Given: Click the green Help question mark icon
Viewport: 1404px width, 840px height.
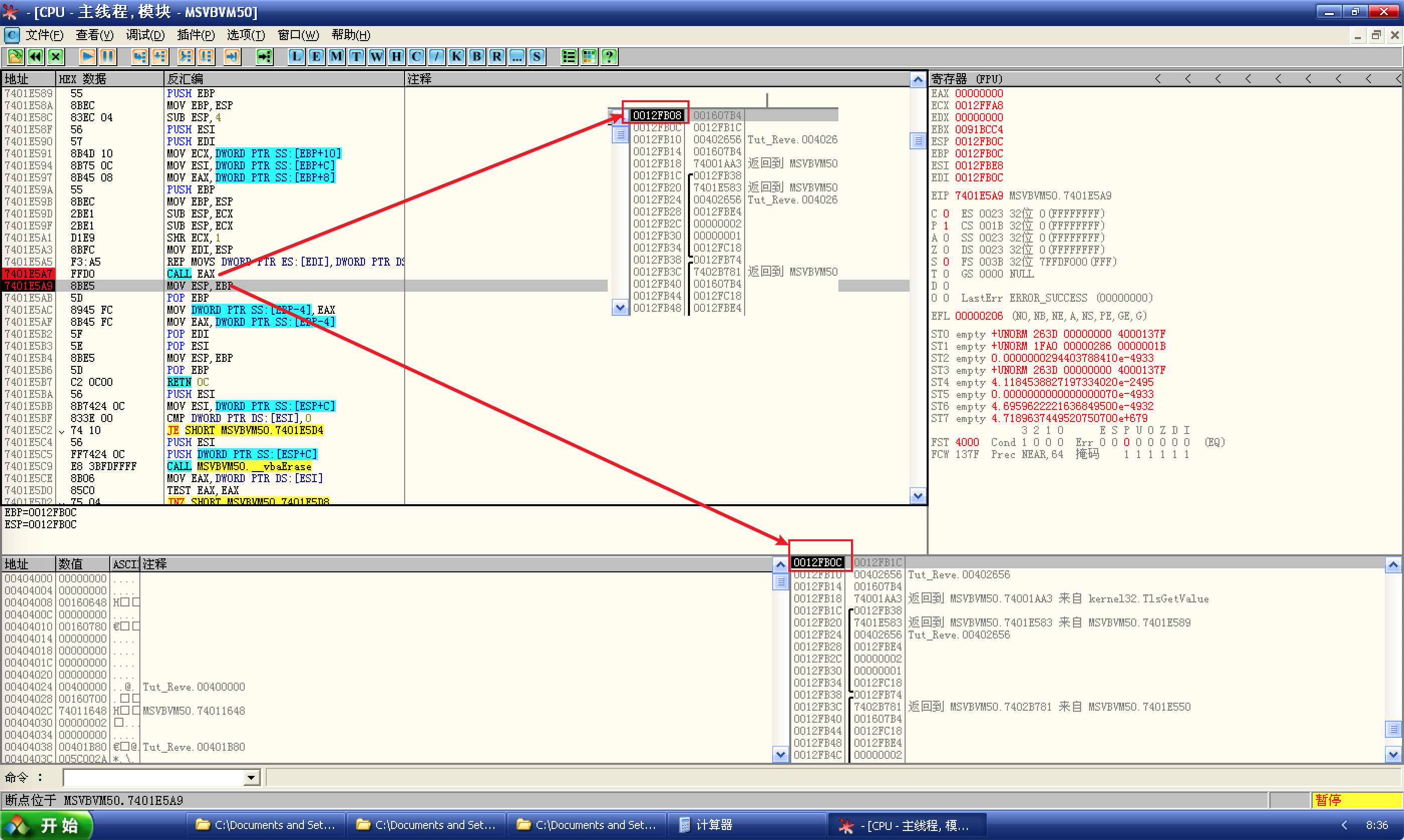Looking at the screenshot, I should click(x=609, y=57).
